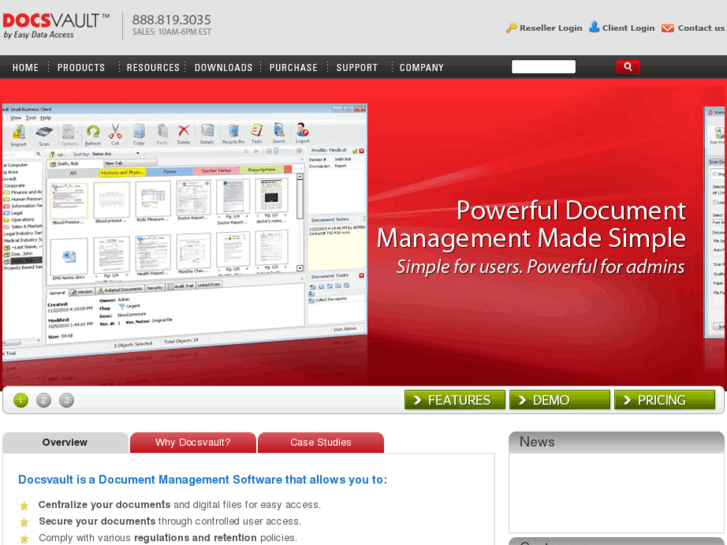727x545 pixels.
Task: Click the Contact us envelope icon
Action: tap(668, 28)
